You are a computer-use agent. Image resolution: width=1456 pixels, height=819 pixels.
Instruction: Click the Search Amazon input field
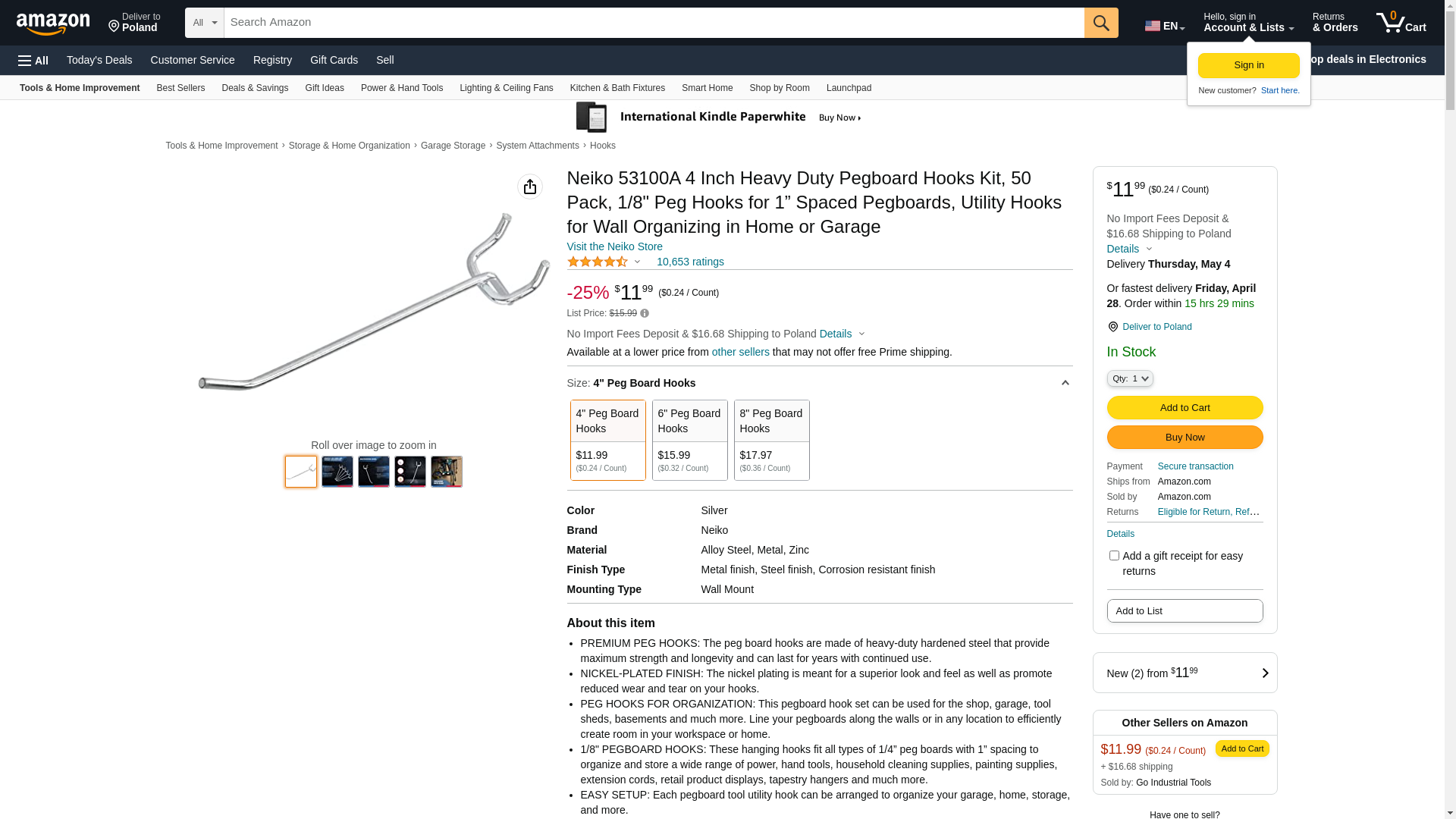[654, 23]
